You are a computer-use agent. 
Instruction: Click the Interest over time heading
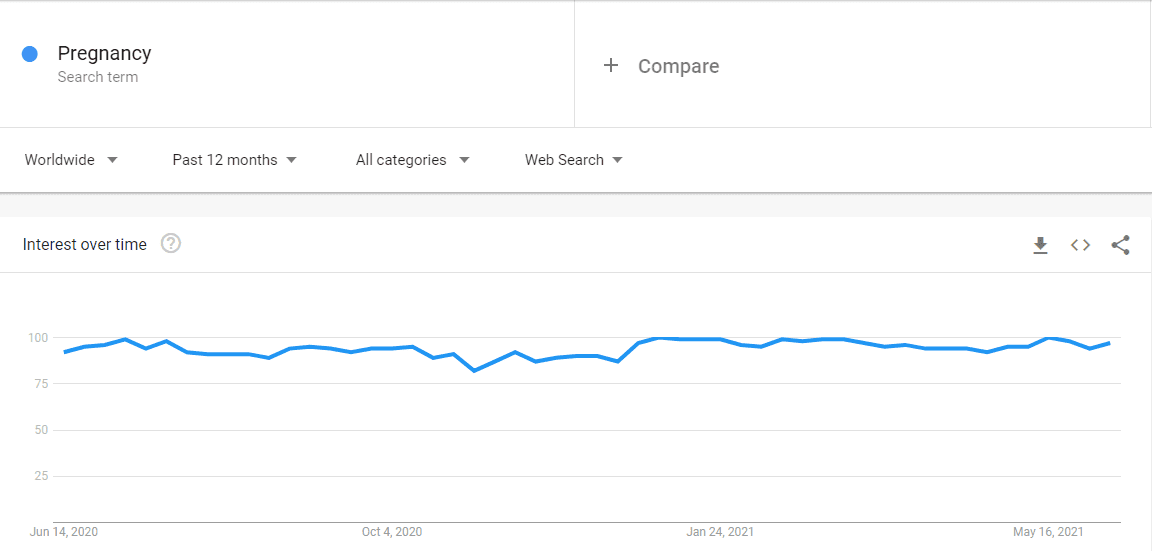[84, 244]
